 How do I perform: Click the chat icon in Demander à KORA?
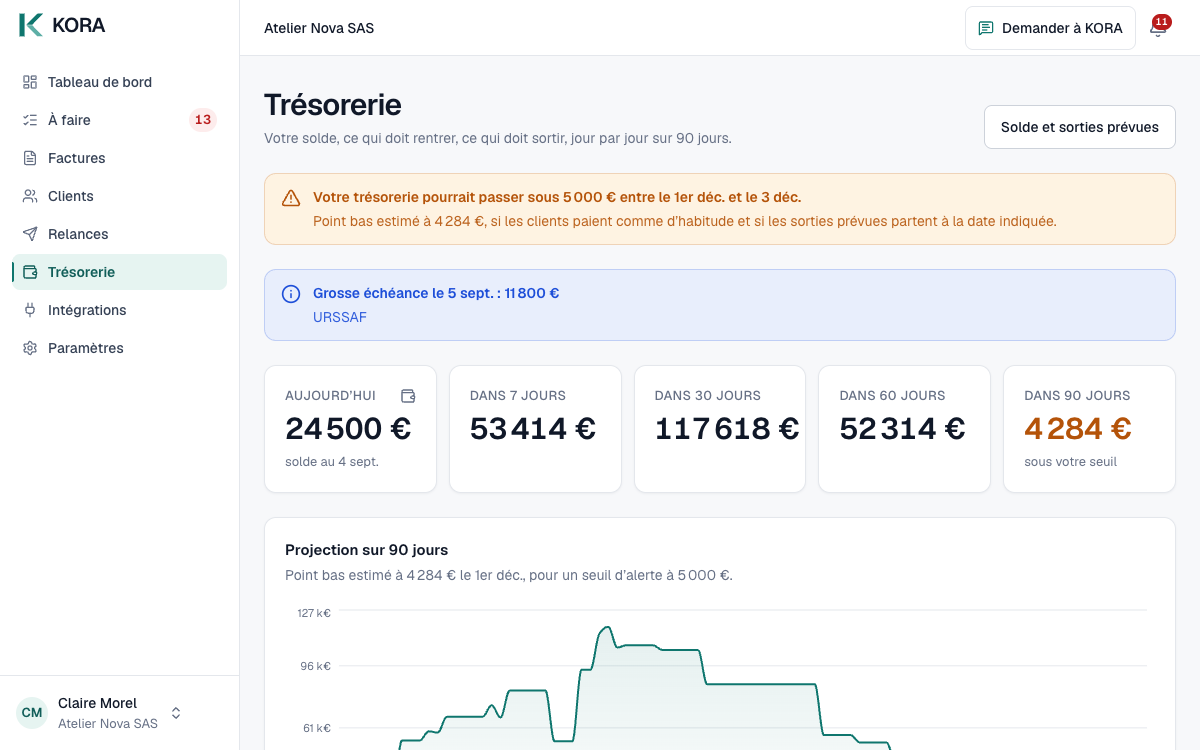[x=986, y=28]
